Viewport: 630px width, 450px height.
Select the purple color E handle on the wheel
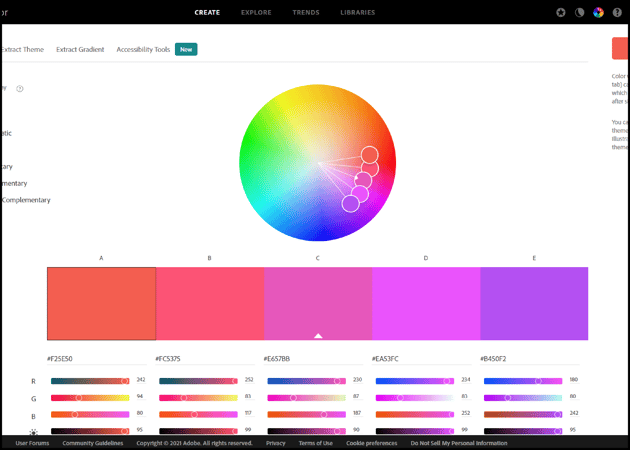[x=350, y=204]
